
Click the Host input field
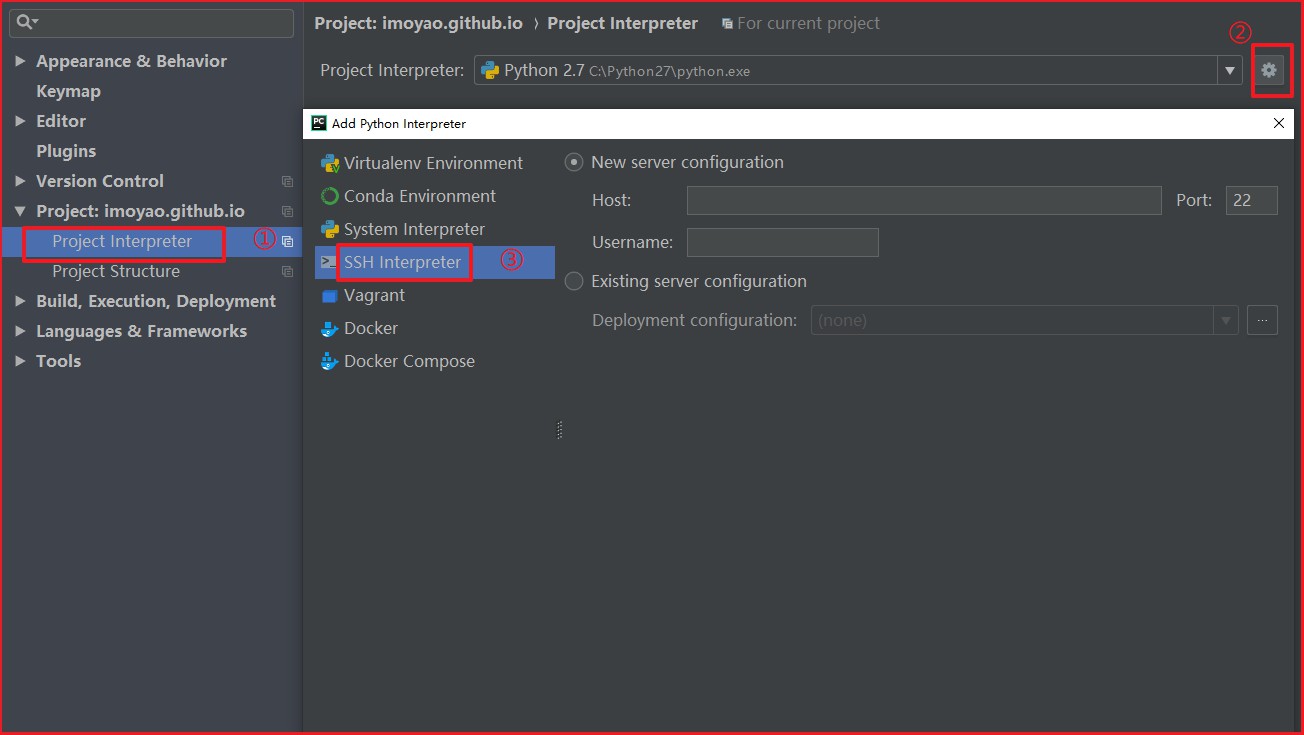pos(923,200)
